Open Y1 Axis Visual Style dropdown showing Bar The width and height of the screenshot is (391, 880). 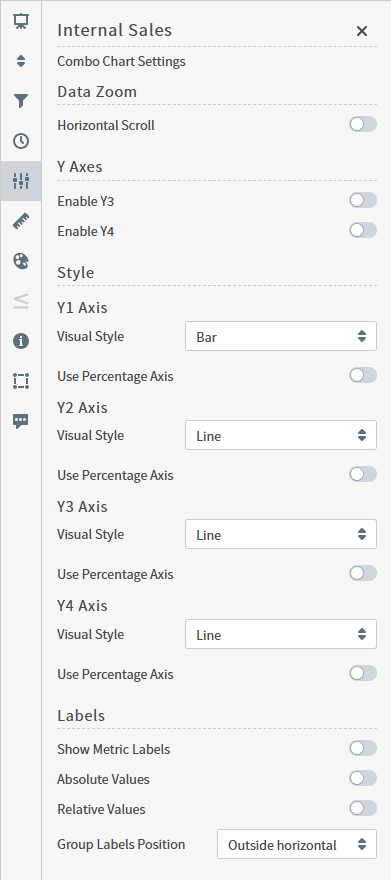point(280,336)
